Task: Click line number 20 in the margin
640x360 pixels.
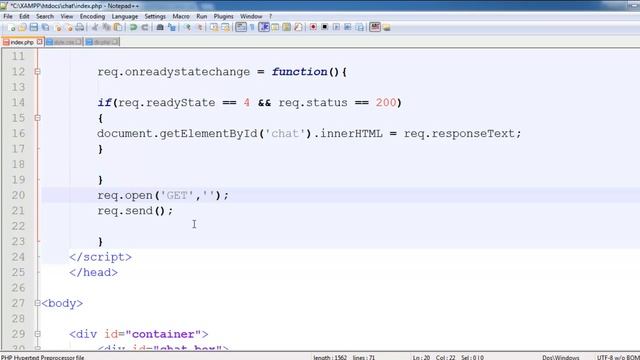Action: 18,195
